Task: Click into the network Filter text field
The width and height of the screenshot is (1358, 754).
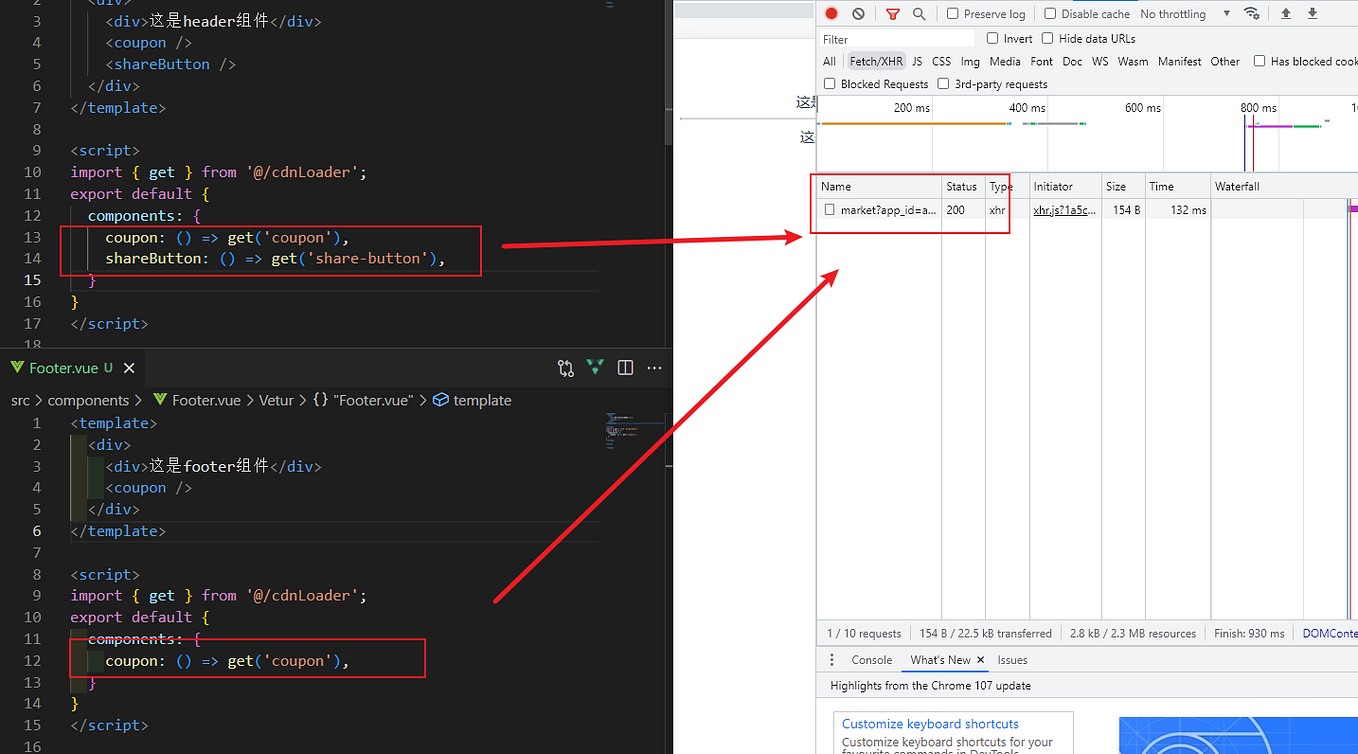Action: tap(897, 39)
